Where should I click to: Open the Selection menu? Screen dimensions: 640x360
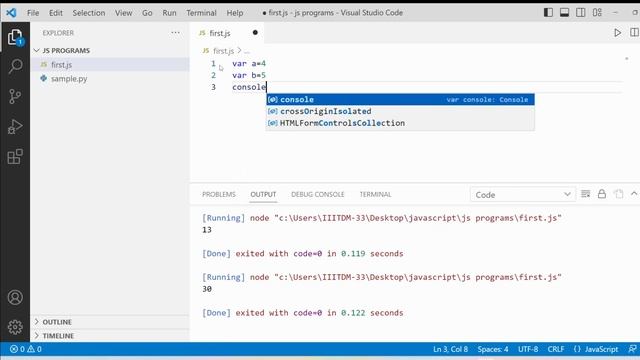(x=89, y=13)
